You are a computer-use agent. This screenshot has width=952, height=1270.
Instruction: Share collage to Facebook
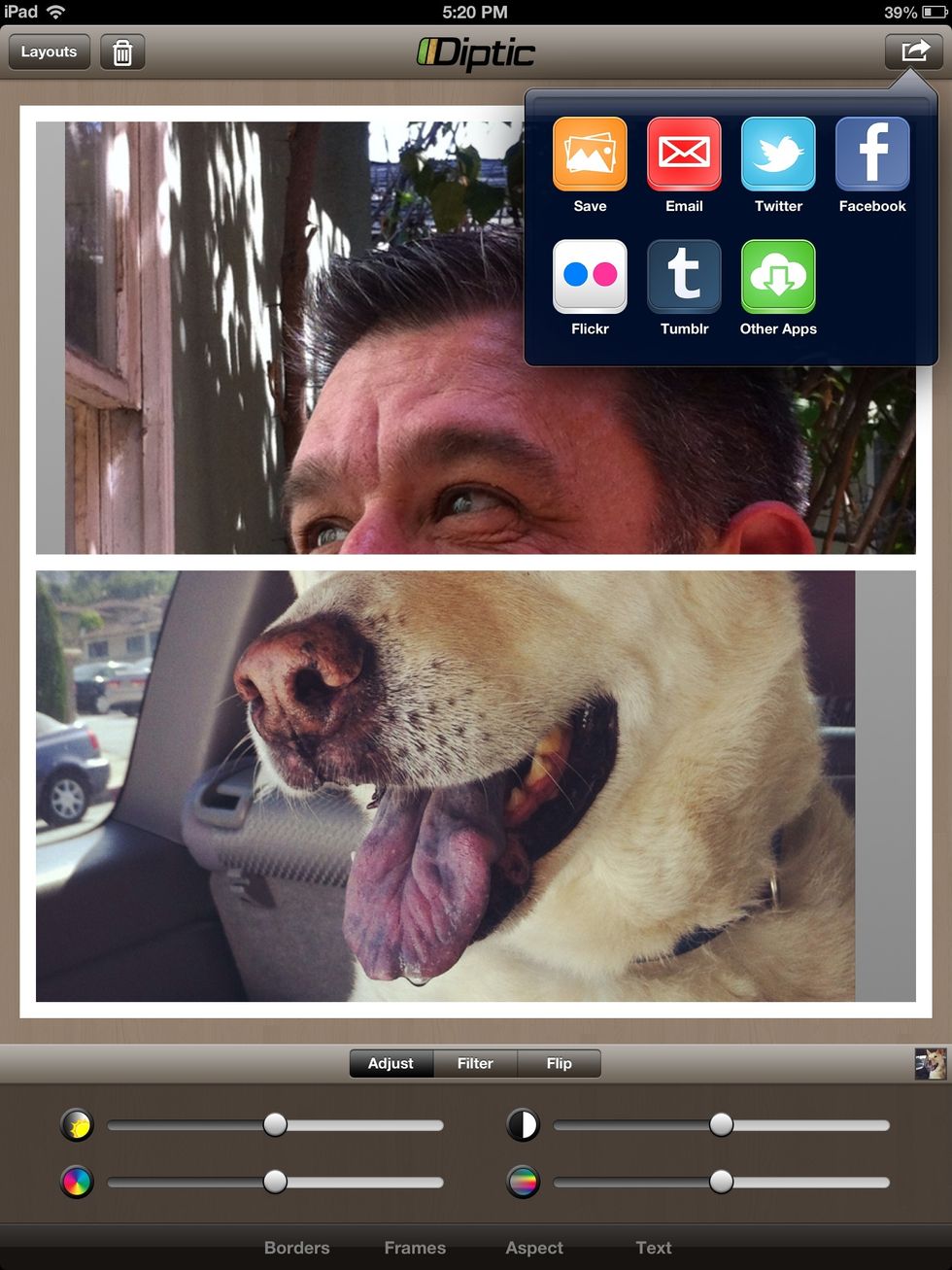pyautogui.click(x=872, y=154)
